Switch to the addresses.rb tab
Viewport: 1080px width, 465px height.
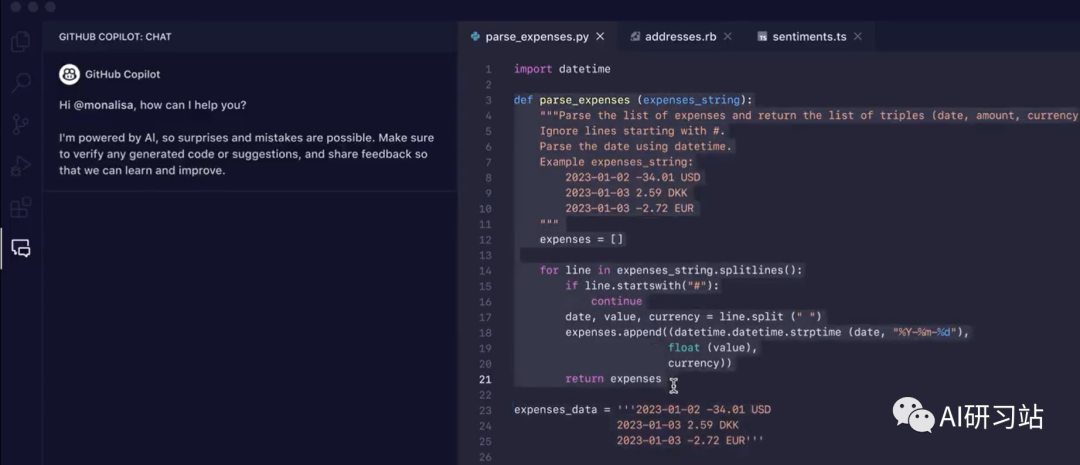pyautogui.click(x=681, y=37)
